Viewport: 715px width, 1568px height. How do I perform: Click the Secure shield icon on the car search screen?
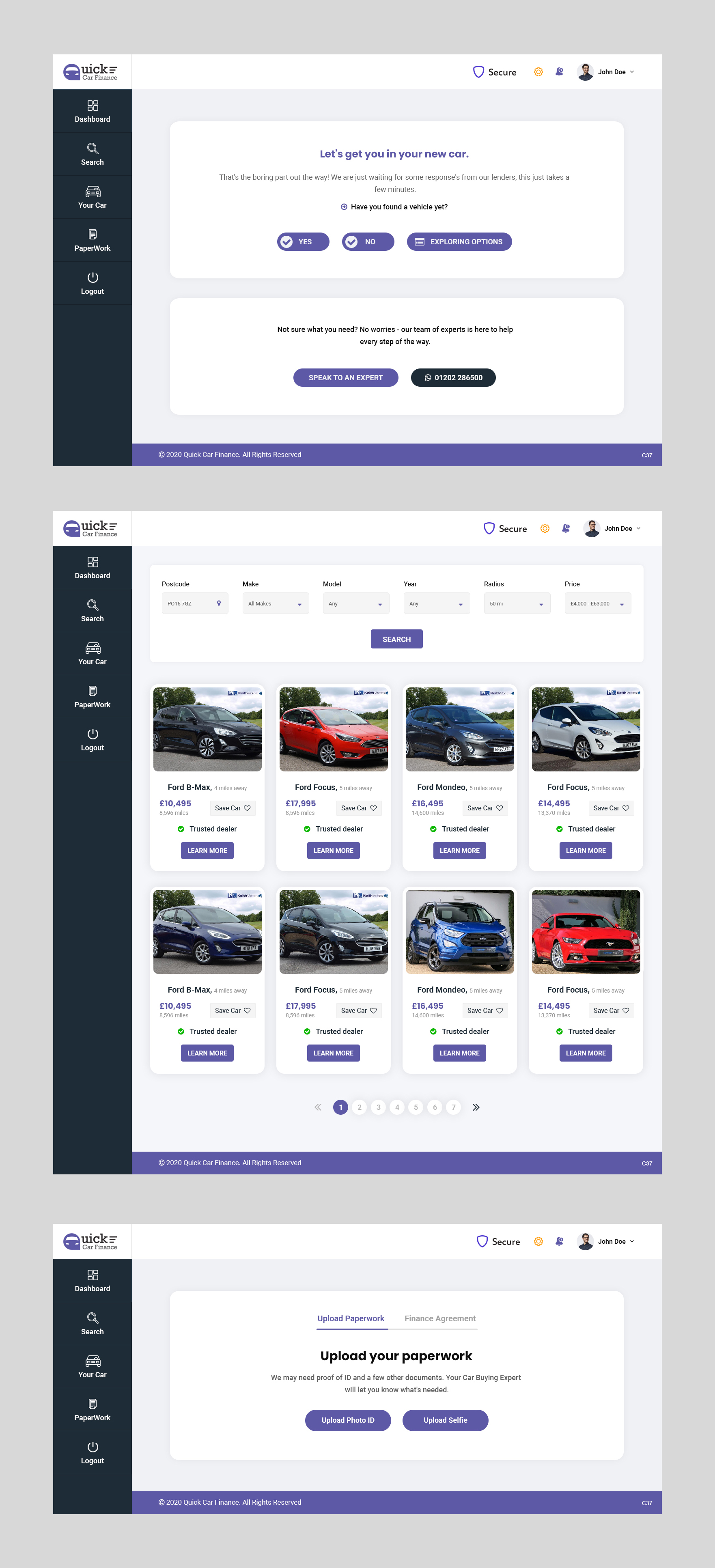(x=489, y=528)
